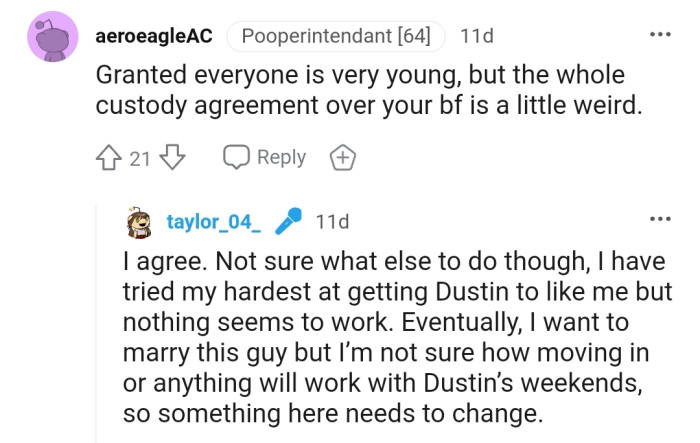Click the vote count of 21
This screenshot has height=443, width=700.
(140, 157)
